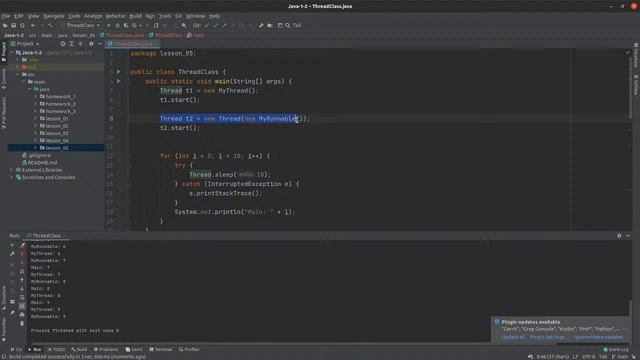Click Expand All in the Project panel header

tap(71, 44)
